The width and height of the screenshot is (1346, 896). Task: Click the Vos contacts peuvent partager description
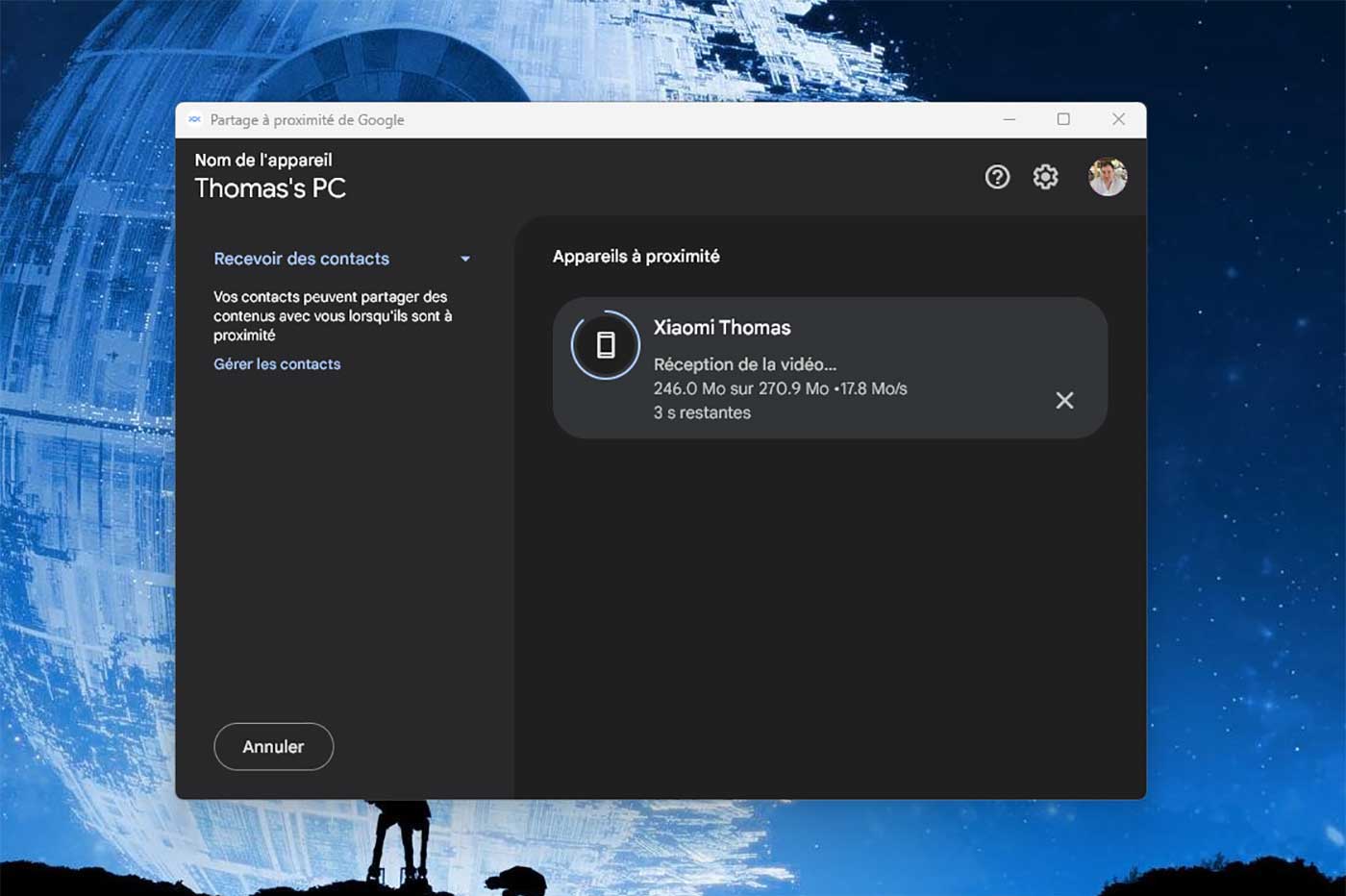(x=333, y=315)
